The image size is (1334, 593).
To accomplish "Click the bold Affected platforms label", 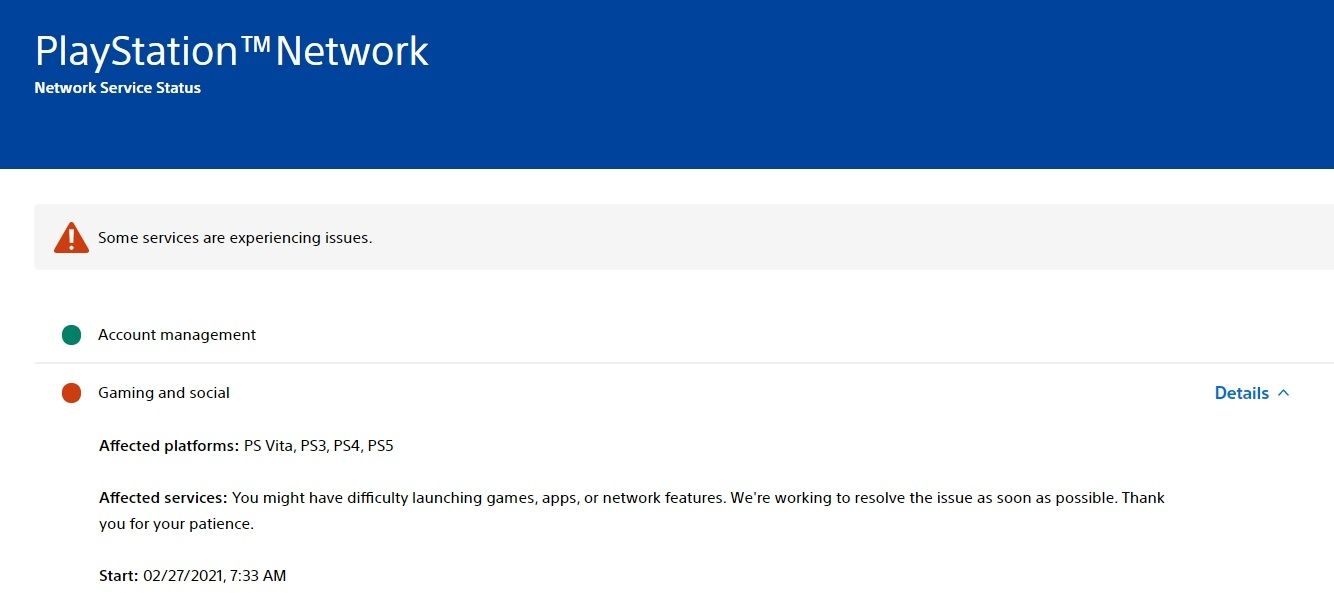I will pos(169,446).
